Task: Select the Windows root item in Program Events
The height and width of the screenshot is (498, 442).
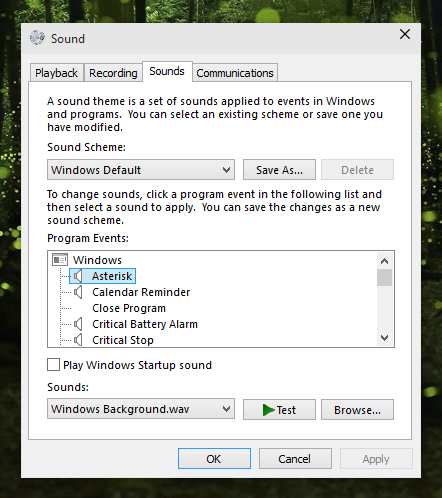Action: tap(97, 260)
